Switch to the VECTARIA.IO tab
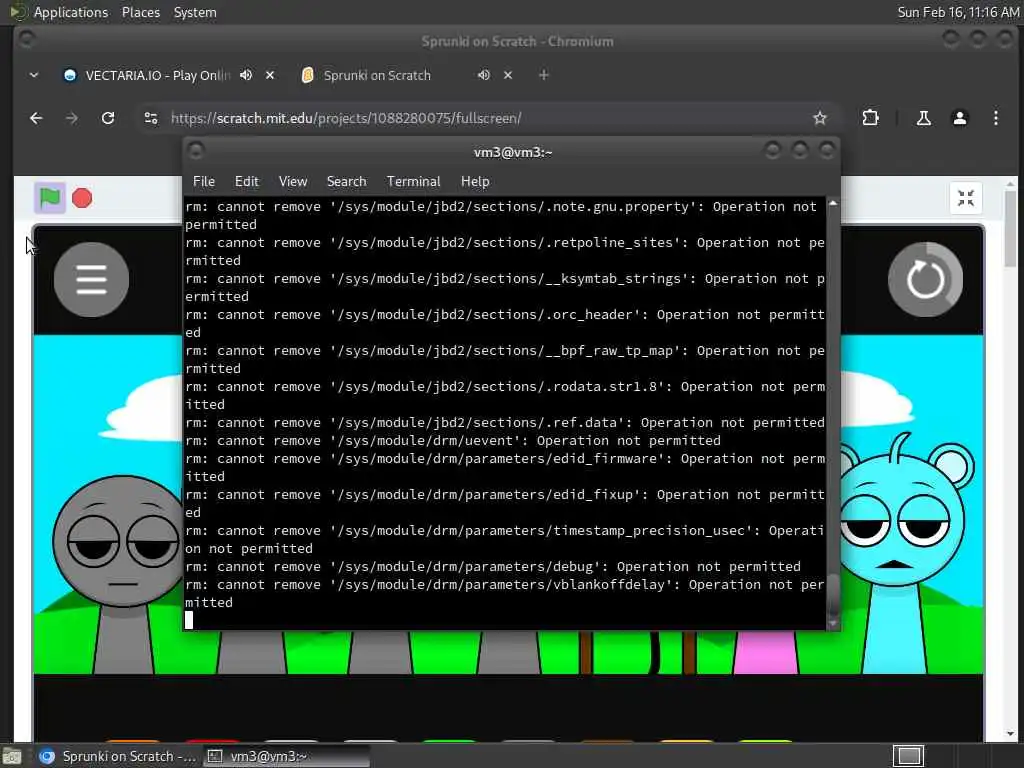Viewport: 1024px width, 768px height. pyautogui.click(x=157, y=75)
